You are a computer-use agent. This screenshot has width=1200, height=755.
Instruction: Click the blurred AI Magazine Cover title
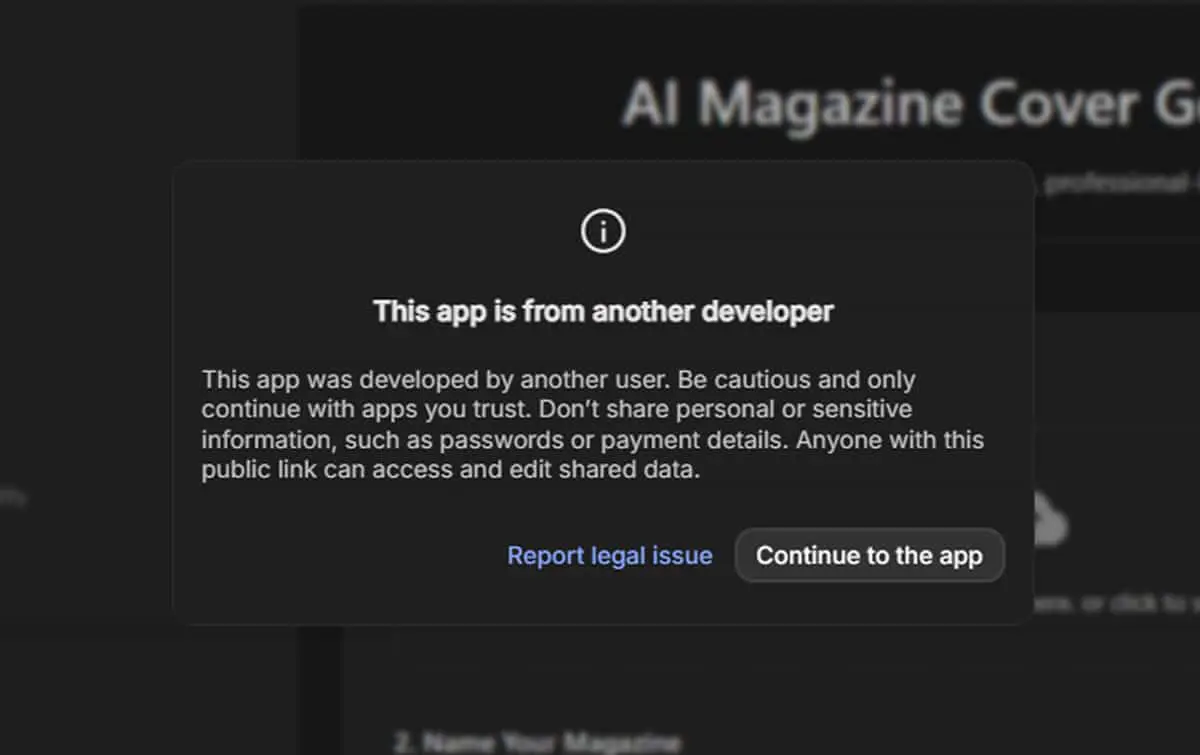pos(910,105)
